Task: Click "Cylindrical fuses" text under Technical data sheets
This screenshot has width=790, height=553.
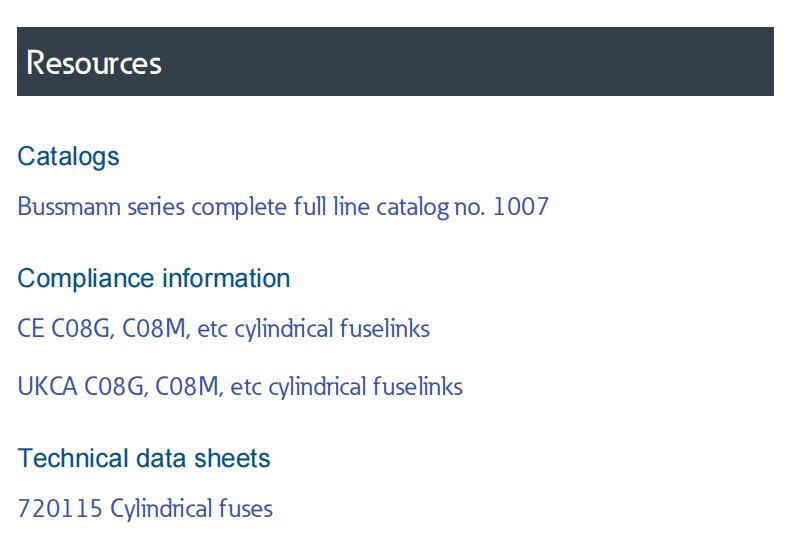Action: pos(191,509)
